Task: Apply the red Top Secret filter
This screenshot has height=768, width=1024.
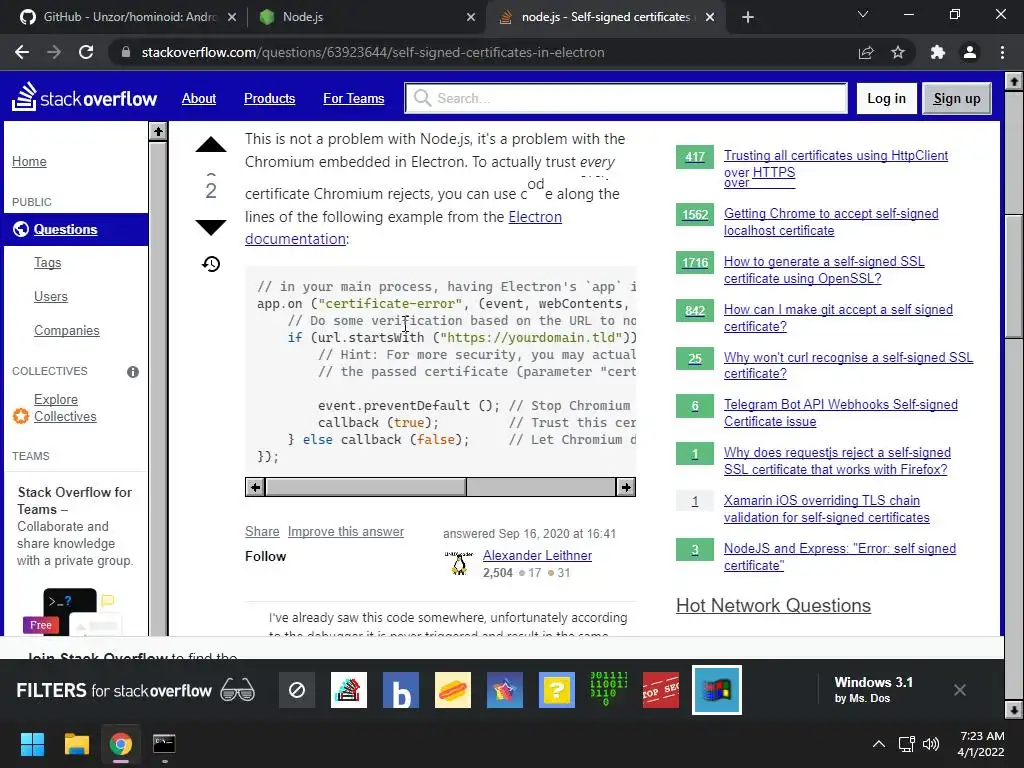Action: coord(660,690)
